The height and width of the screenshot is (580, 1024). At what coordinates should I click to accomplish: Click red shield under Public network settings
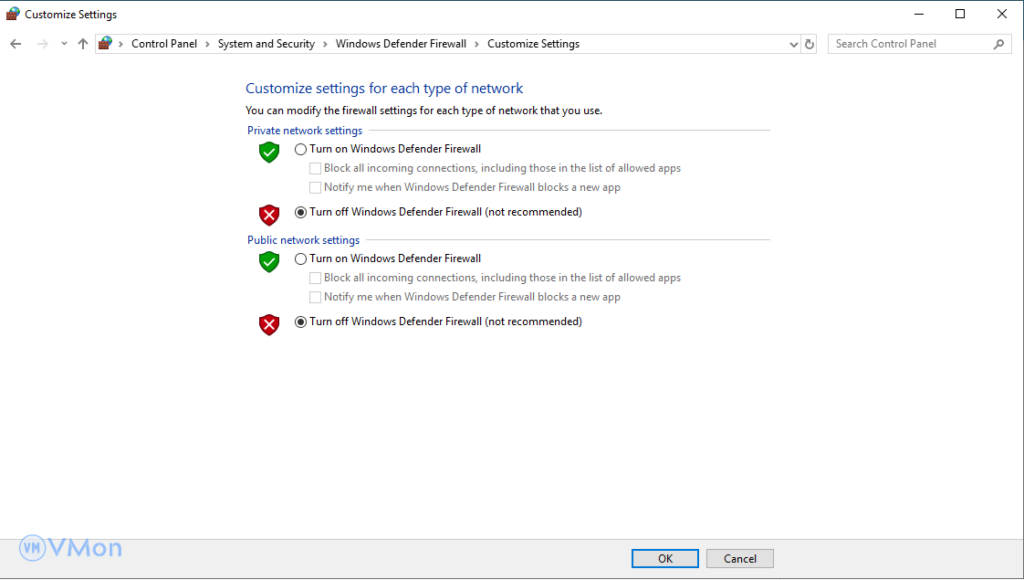pos(269,324)
